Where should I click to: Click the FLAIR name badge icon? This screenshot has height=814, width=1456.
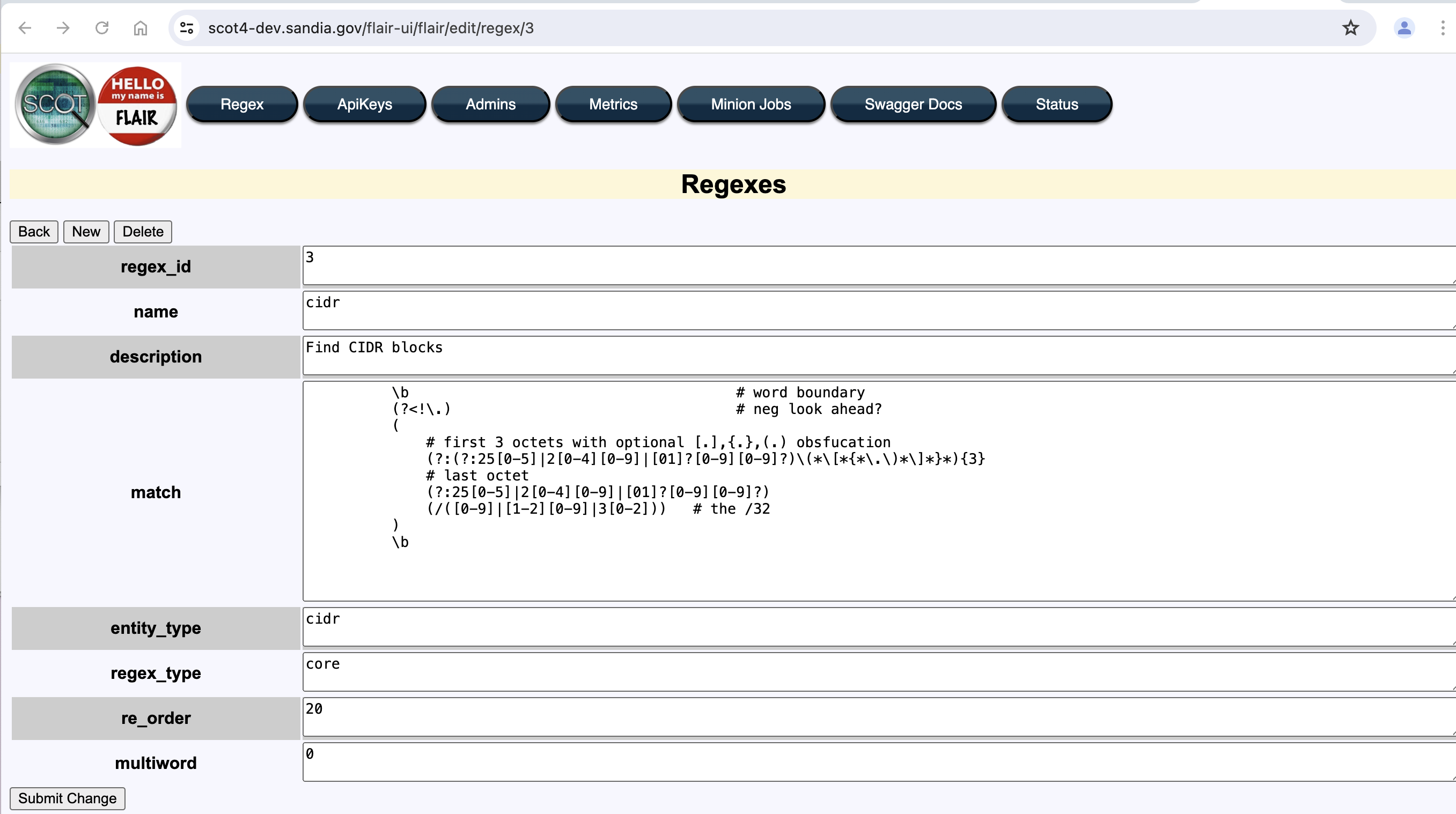[x=137, y=104]
